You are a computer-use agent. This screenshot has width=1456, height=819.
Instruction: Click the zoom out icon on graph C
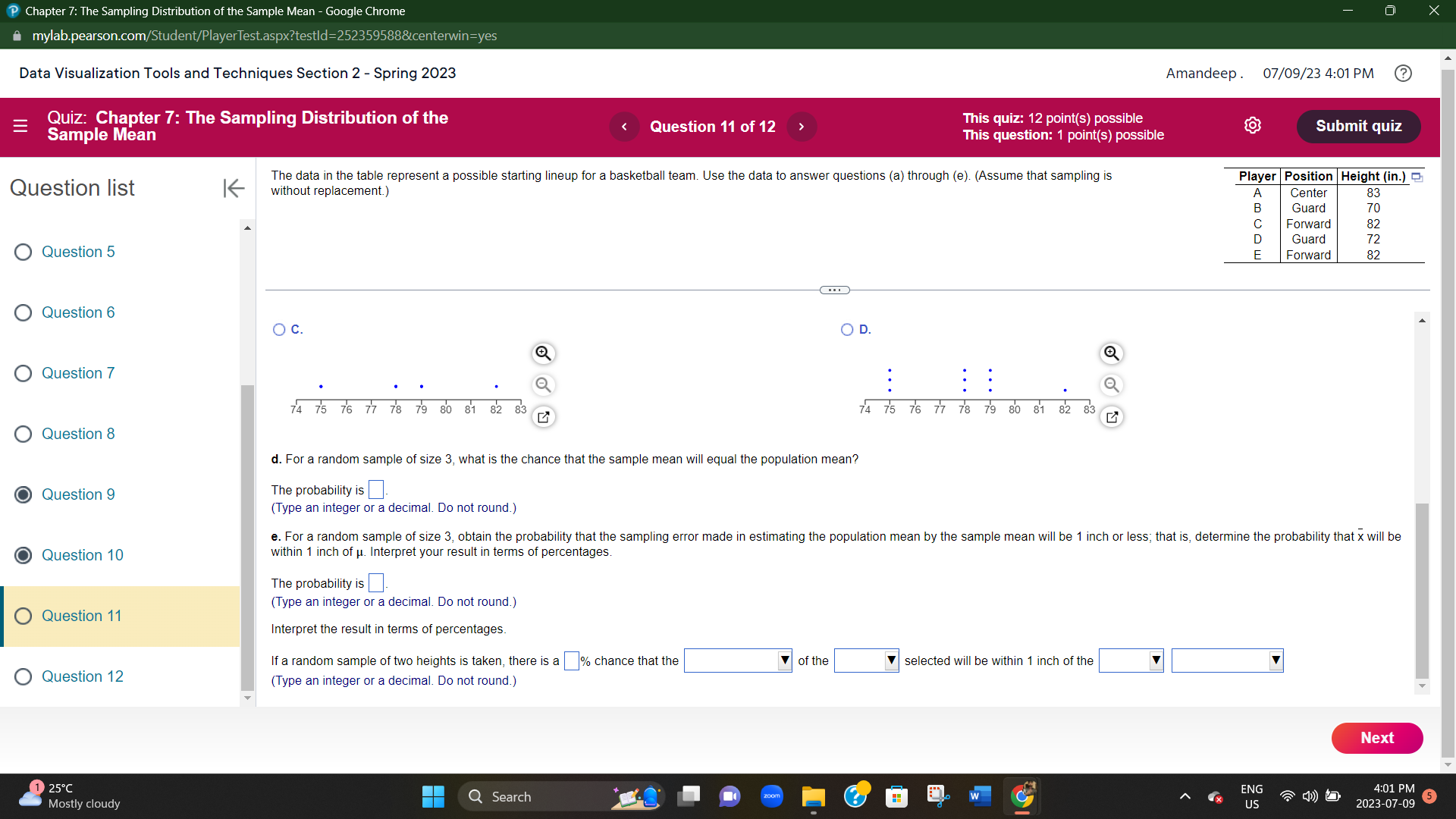pyautogui.click(x=543, y=384)
